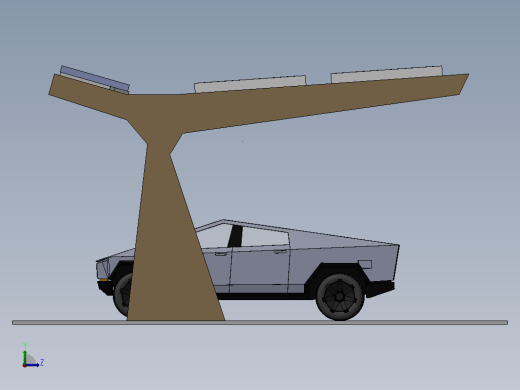
Task: Select the Cybertruck rear door panel
Action: [260, 270]
